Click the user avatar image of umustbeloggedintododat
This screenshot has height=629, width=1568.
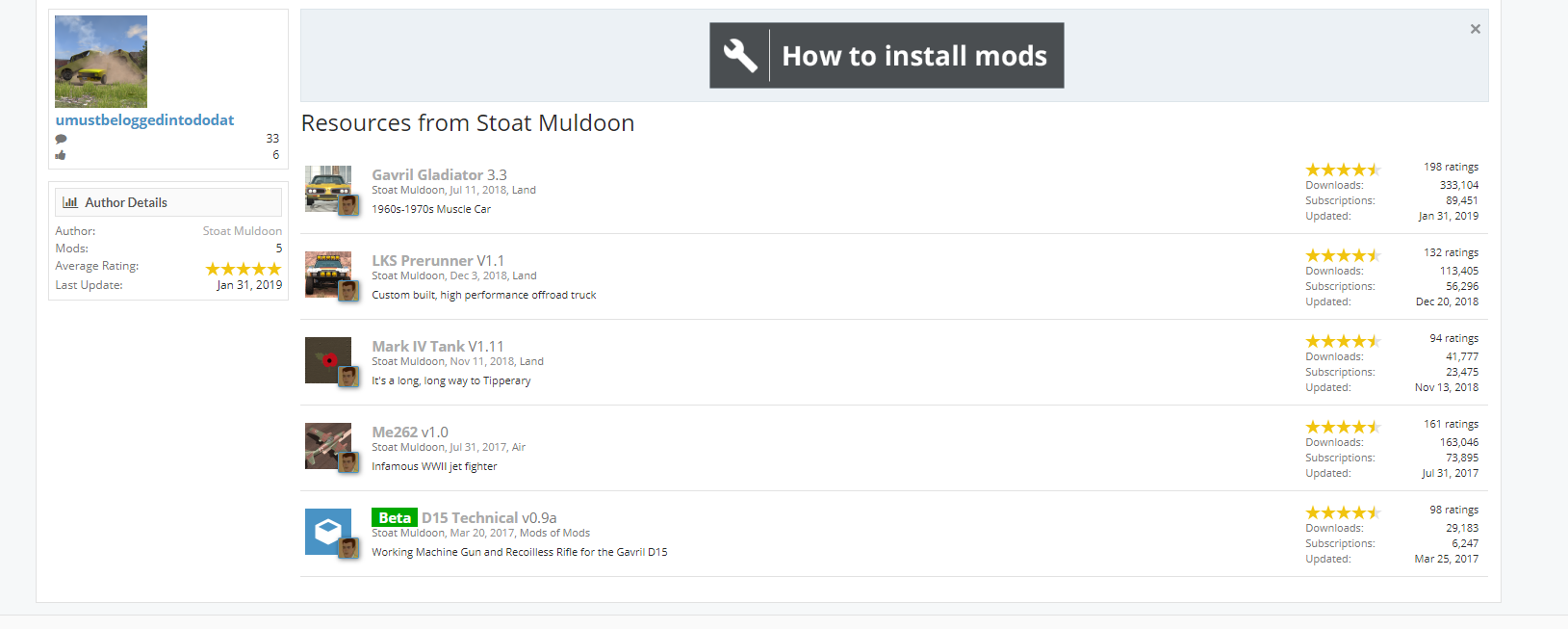[x=101, y=61]
